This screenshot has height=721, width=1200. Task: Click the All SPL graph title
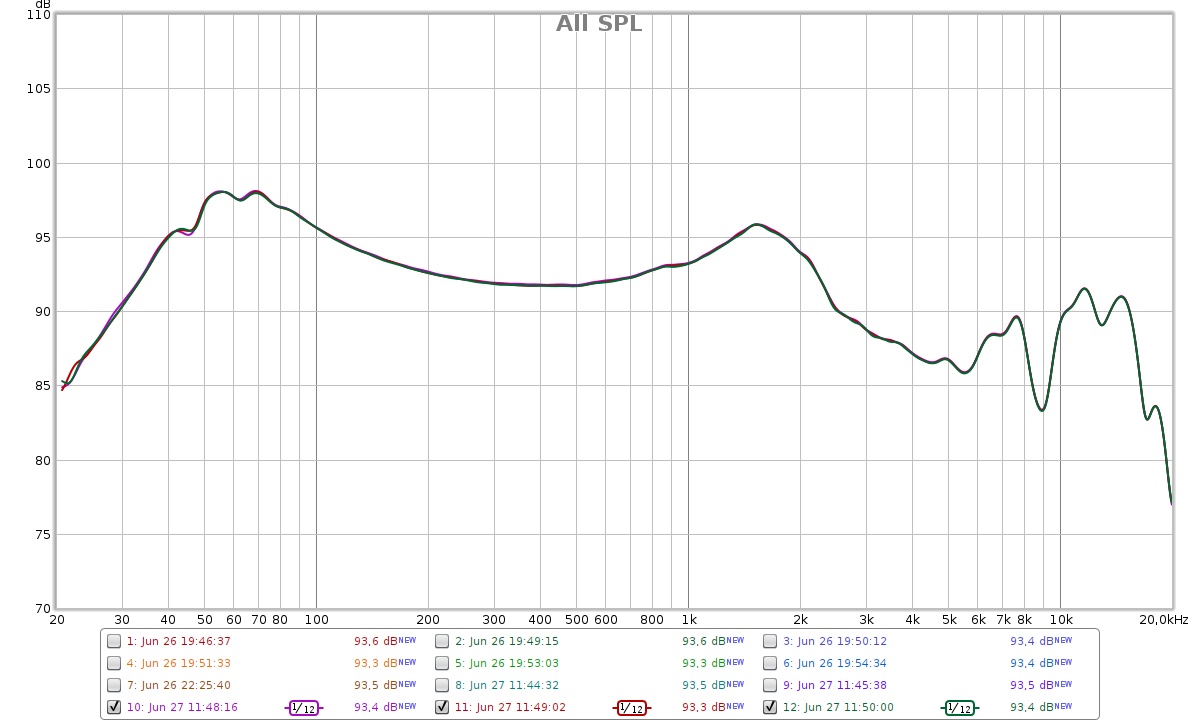click(599, 24)
